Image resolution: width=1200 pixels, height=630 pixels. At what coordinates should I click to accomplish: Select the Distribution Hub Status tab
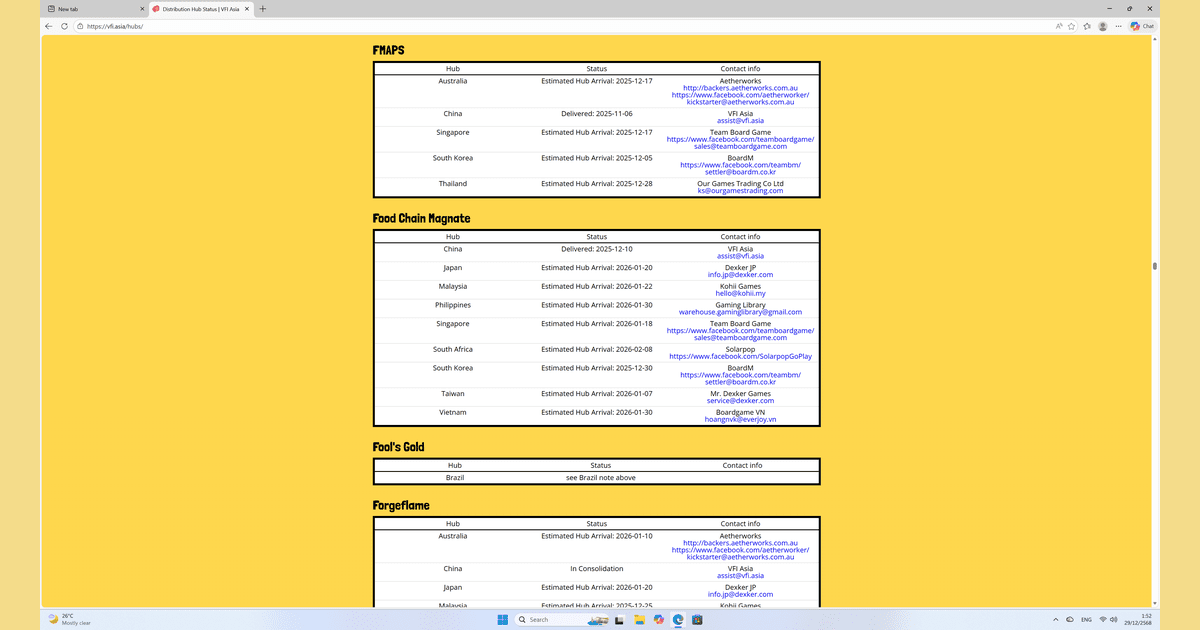[x=202, y=9]
